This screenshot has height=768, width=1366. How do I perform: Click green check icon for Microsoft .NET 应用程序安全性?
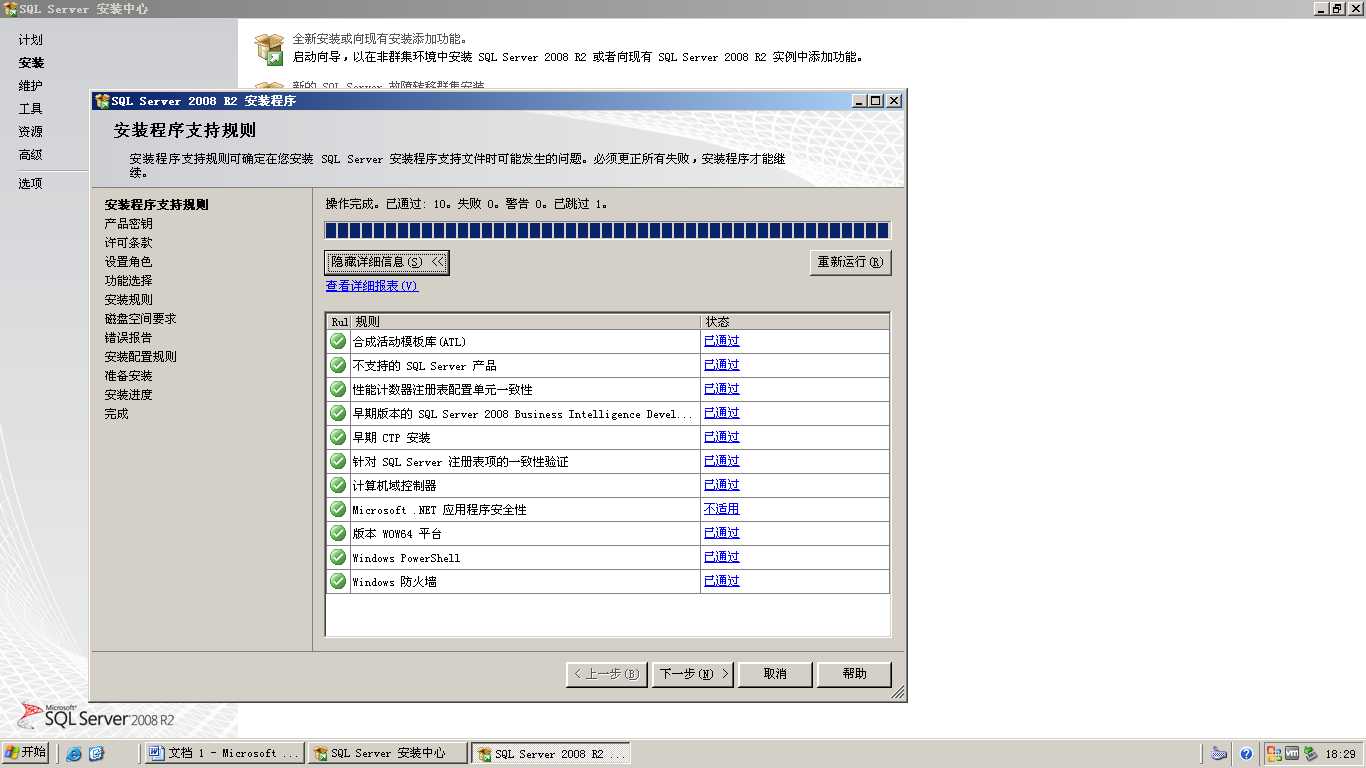point(338,509)
